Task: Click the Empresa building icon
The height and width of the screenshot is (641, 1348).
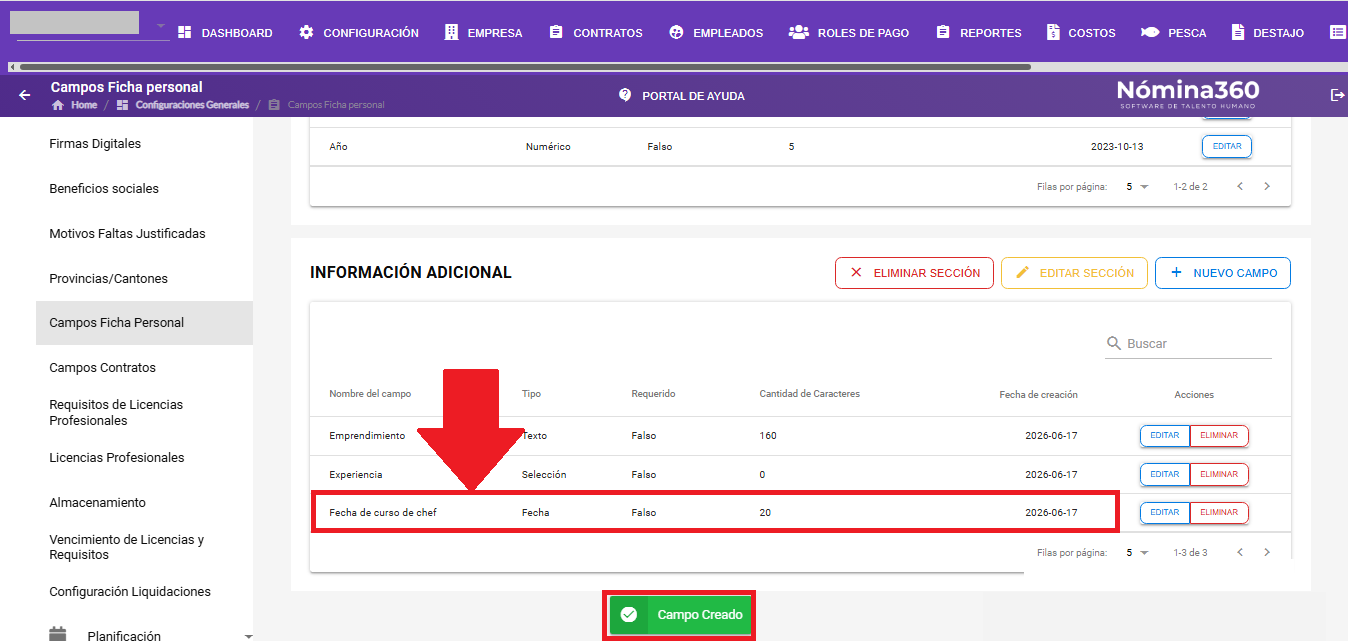Action: [x=451, y=32]
